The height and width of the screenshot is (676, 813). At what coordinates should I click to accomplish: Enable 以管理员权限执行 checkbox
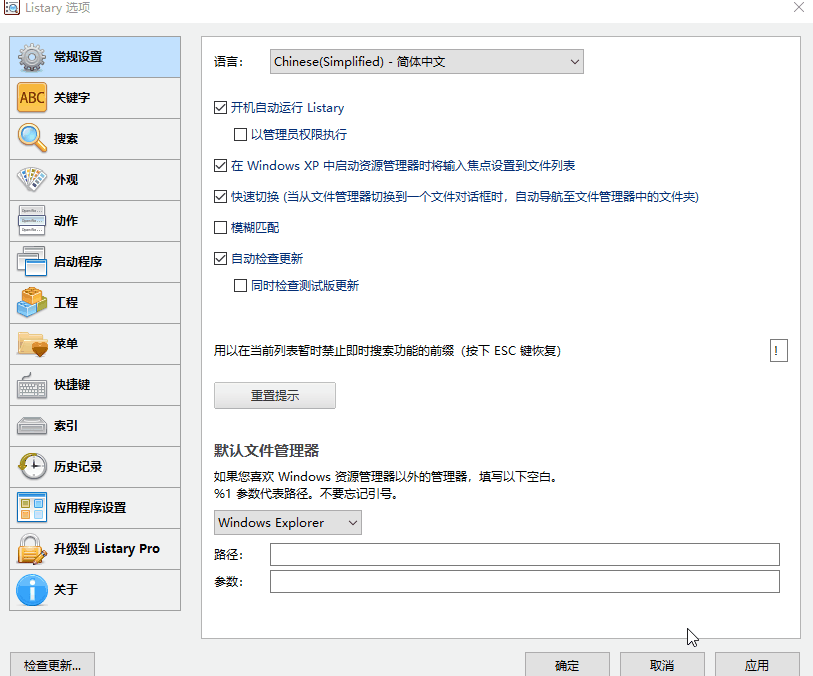pyautogui.click(x=240, y=135)
